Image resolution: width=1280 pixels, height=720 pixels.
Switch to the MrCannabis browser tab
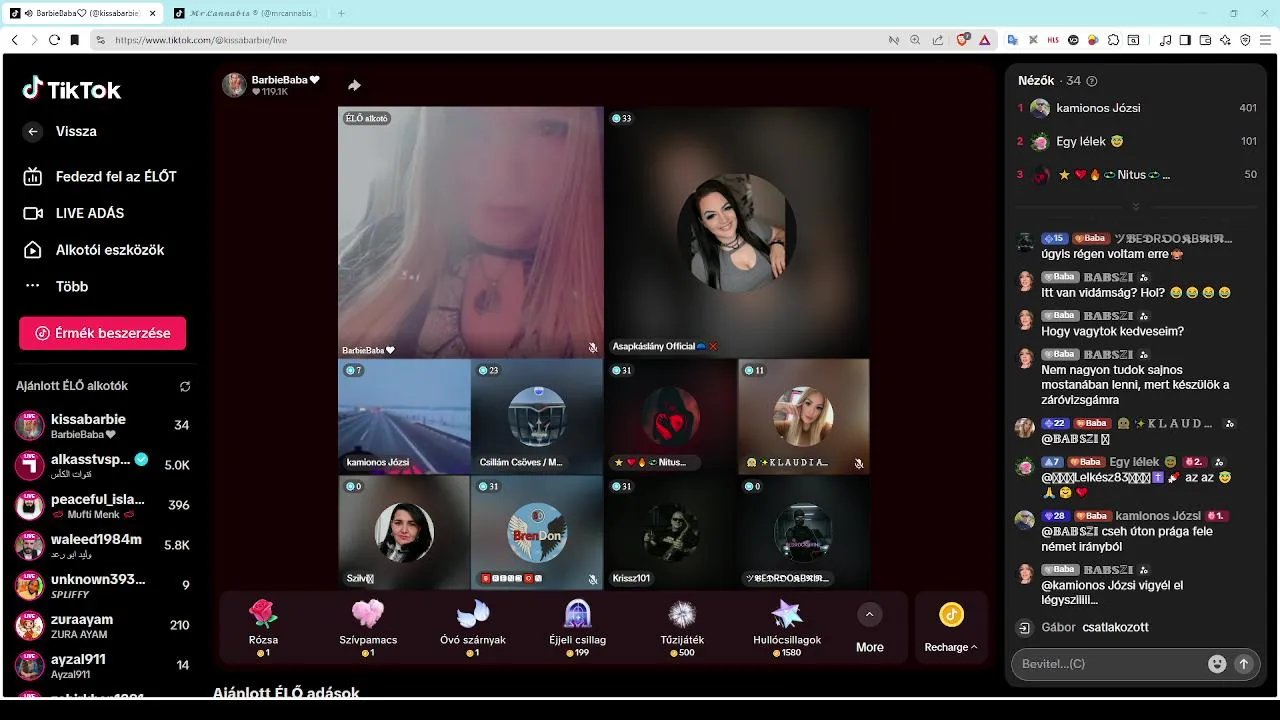pyautogui.click(x=246, y=13)
